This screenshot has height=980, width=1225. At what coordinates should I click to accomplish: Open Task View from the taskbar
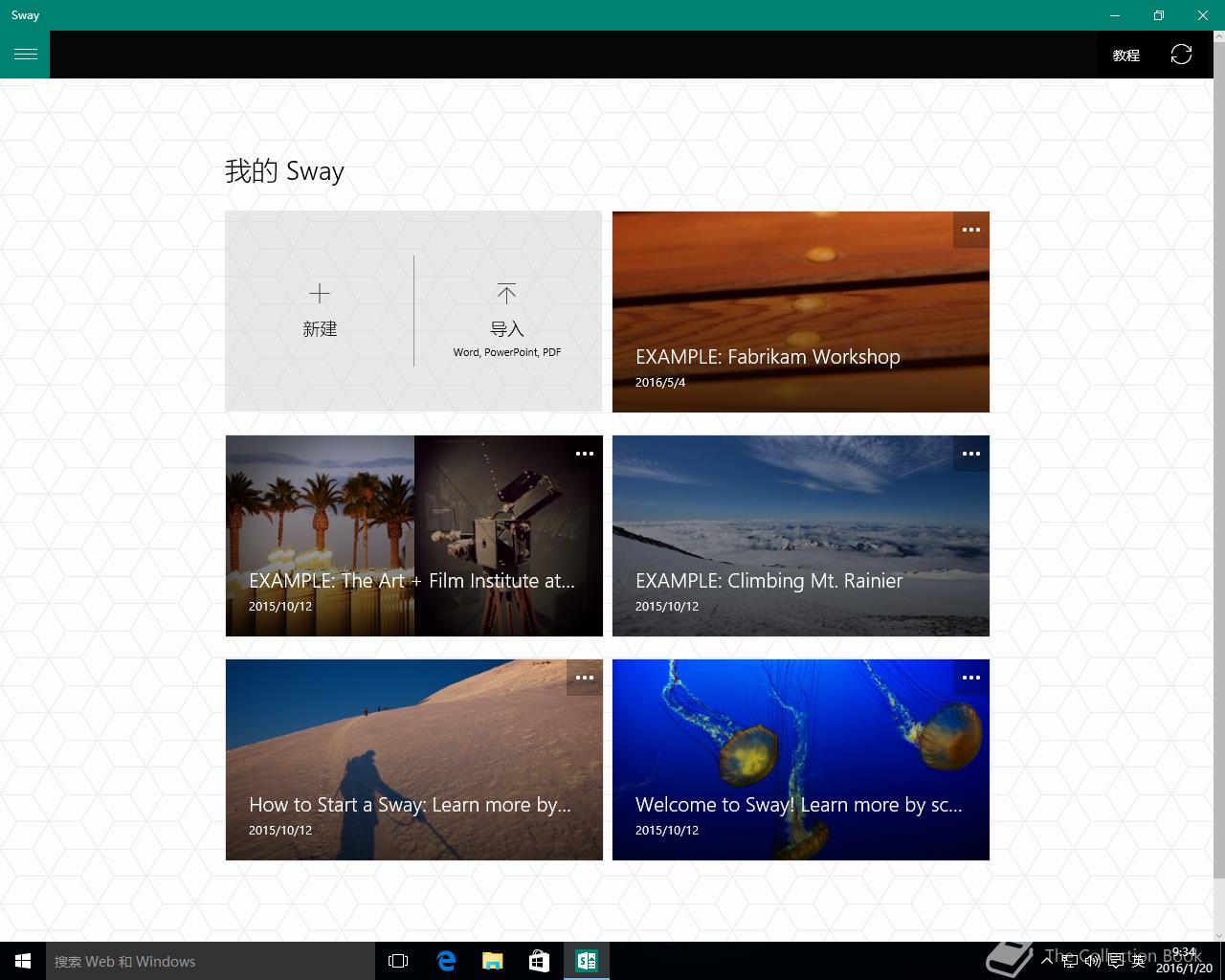[x=398, y=961]
